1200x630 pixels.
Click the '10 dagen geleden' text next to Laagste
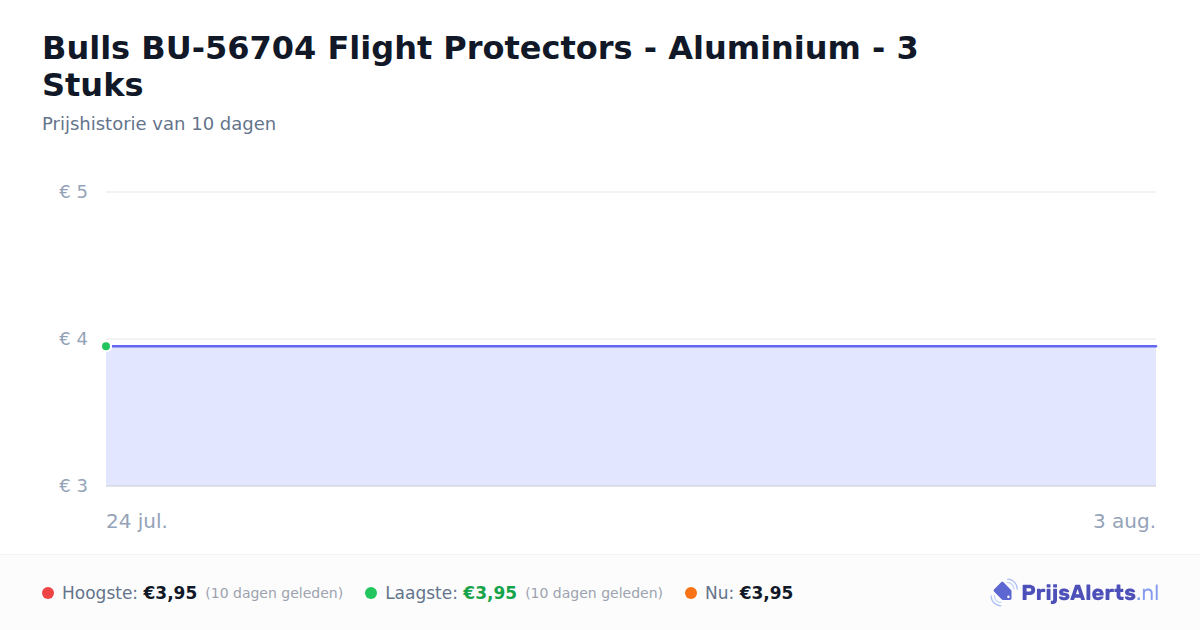pyautogui.click(x=594, y=593)
